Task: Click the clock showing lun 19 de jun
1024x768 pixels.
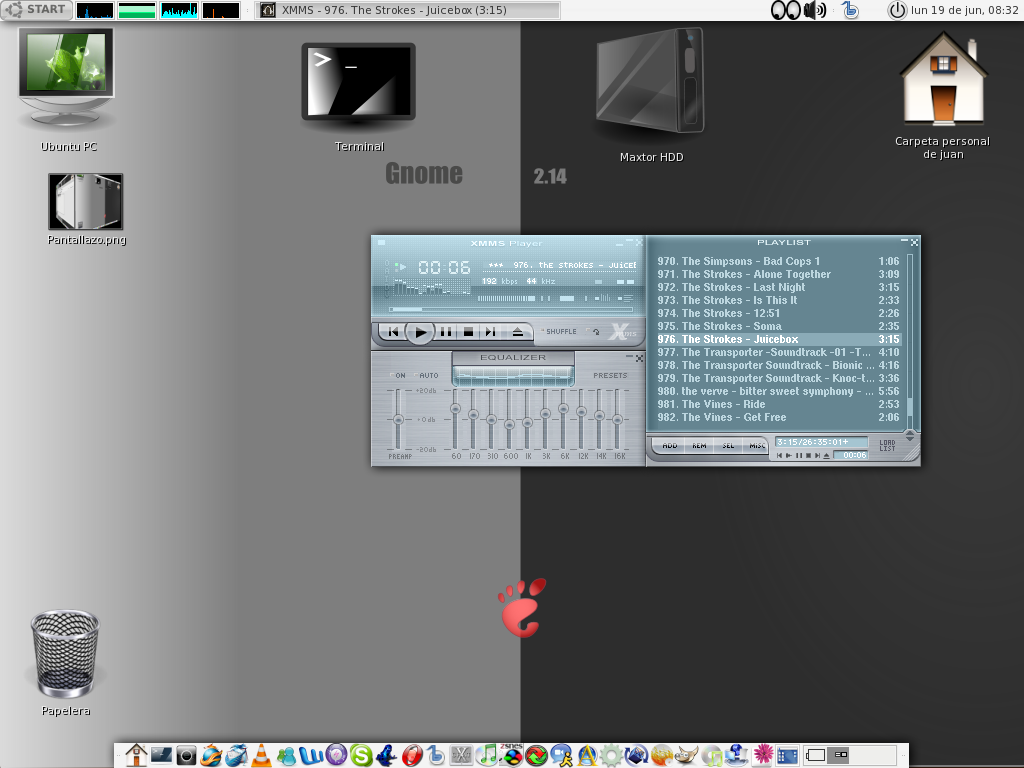Action: click(x=965, y=10)
